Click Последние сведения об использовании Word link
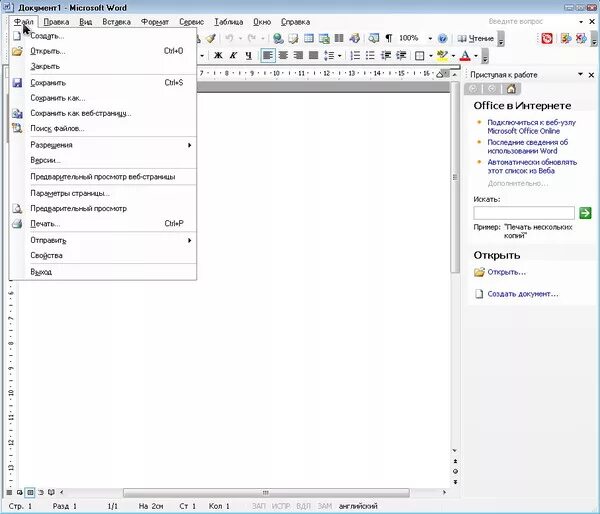The width and height of the screenshot is (600, 514). coord(527,147)
